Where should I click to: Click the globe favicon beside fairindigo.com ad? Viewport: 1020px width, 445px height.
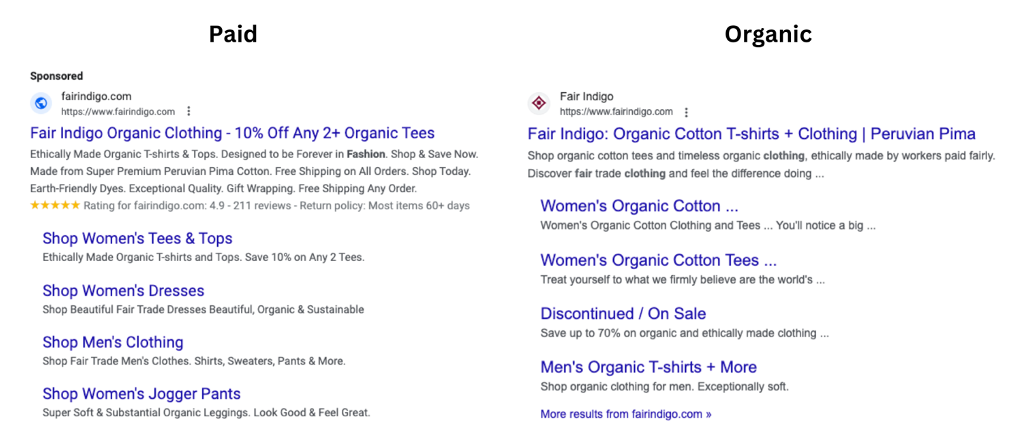[42, 103]
